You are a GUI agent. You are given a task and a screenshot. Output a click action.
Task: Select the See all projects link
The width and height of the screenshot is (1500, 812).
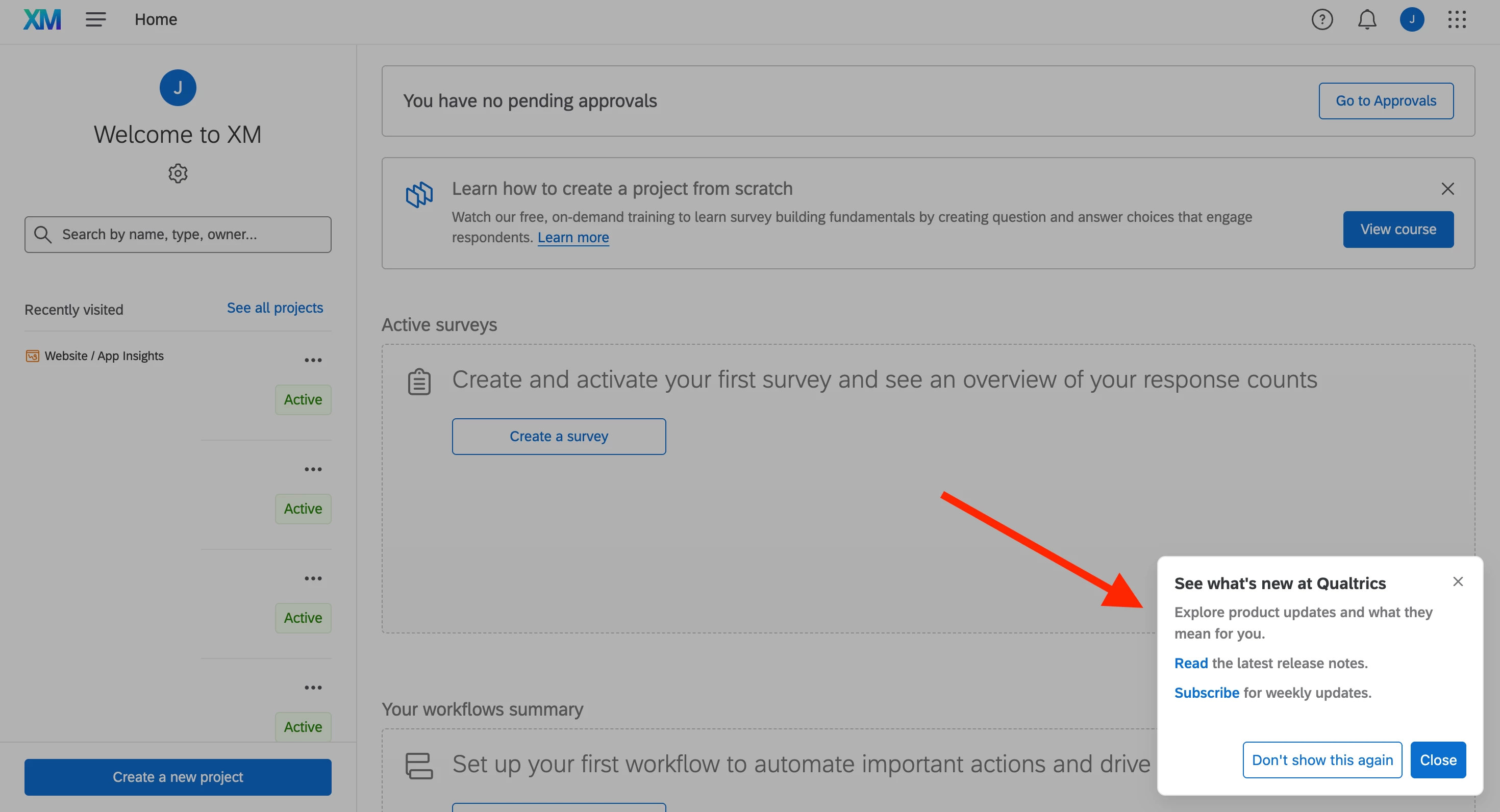[275, 308]
